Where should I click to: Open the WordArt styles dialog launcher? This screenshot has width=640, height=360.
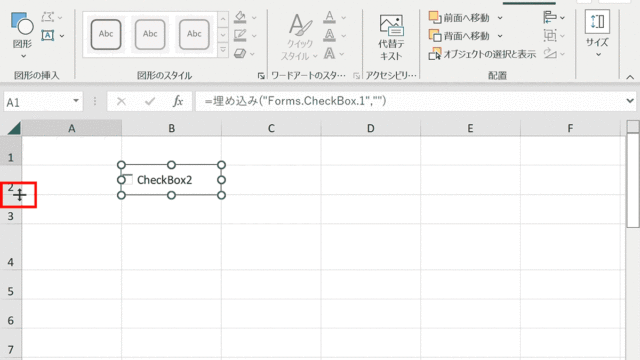tap(356, 76)
